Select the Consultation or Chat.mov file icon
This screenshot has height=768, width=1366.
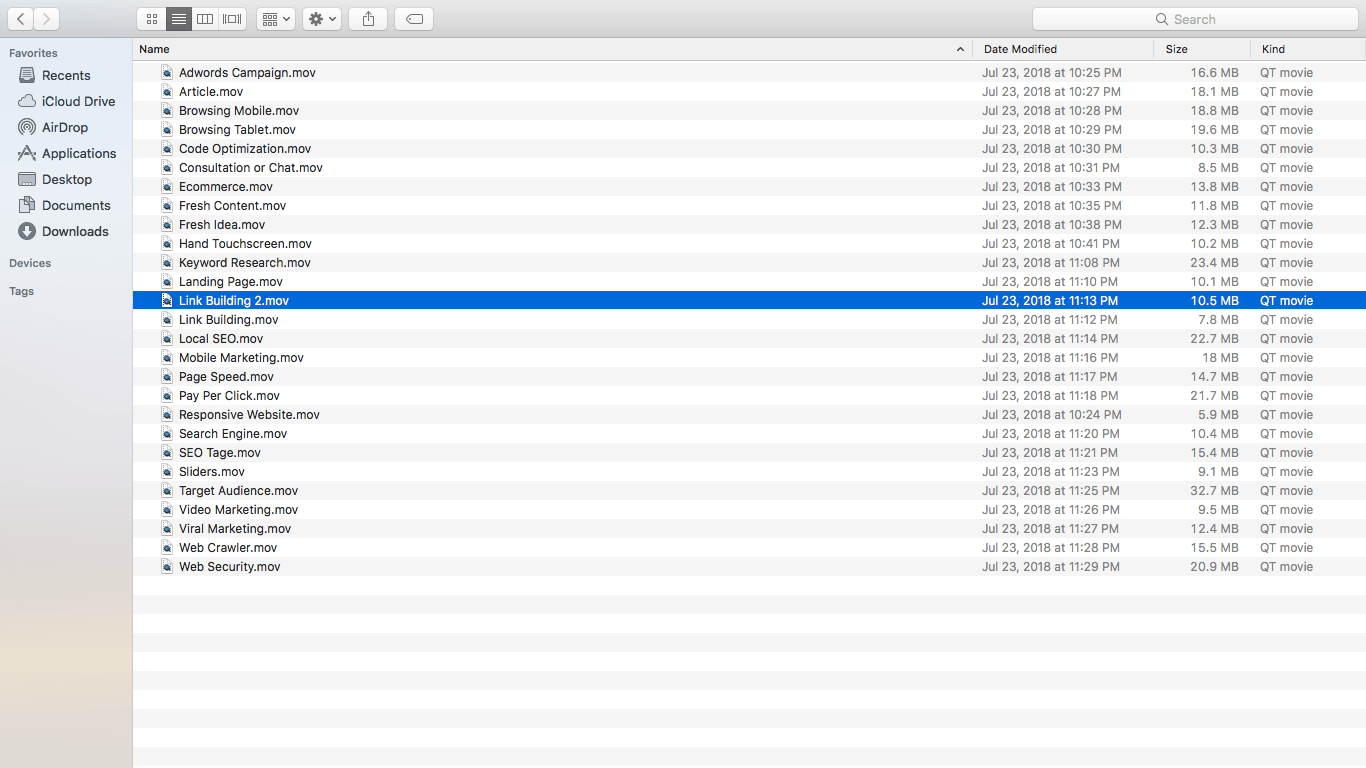[x=167, y=167]
